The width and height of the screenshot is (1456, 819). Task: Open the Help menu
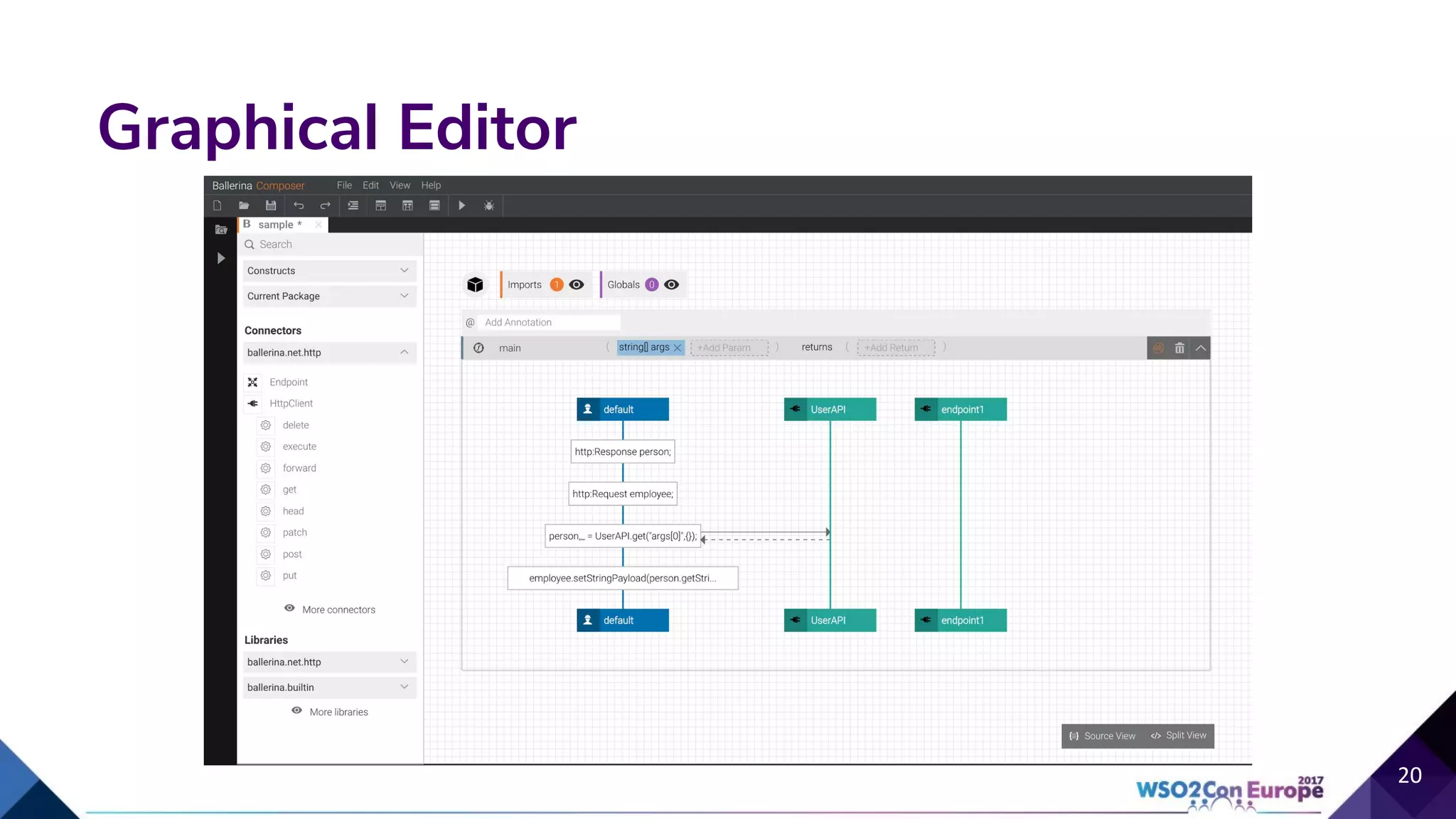click(x=431, y=185)
